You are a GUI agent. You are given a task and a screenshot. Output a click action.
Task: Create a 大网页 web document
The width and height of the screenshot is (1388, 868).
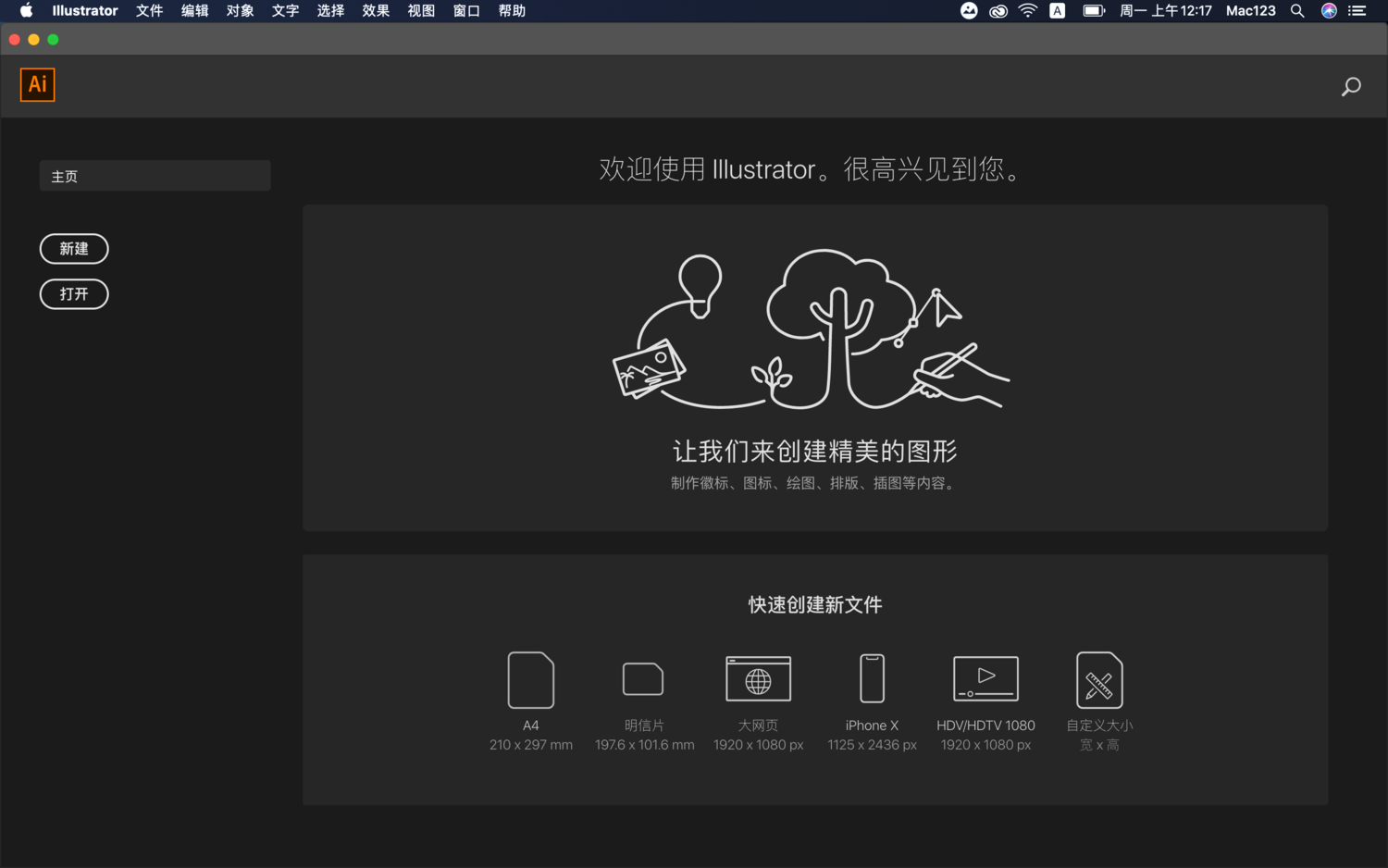[x=758, y=699]
